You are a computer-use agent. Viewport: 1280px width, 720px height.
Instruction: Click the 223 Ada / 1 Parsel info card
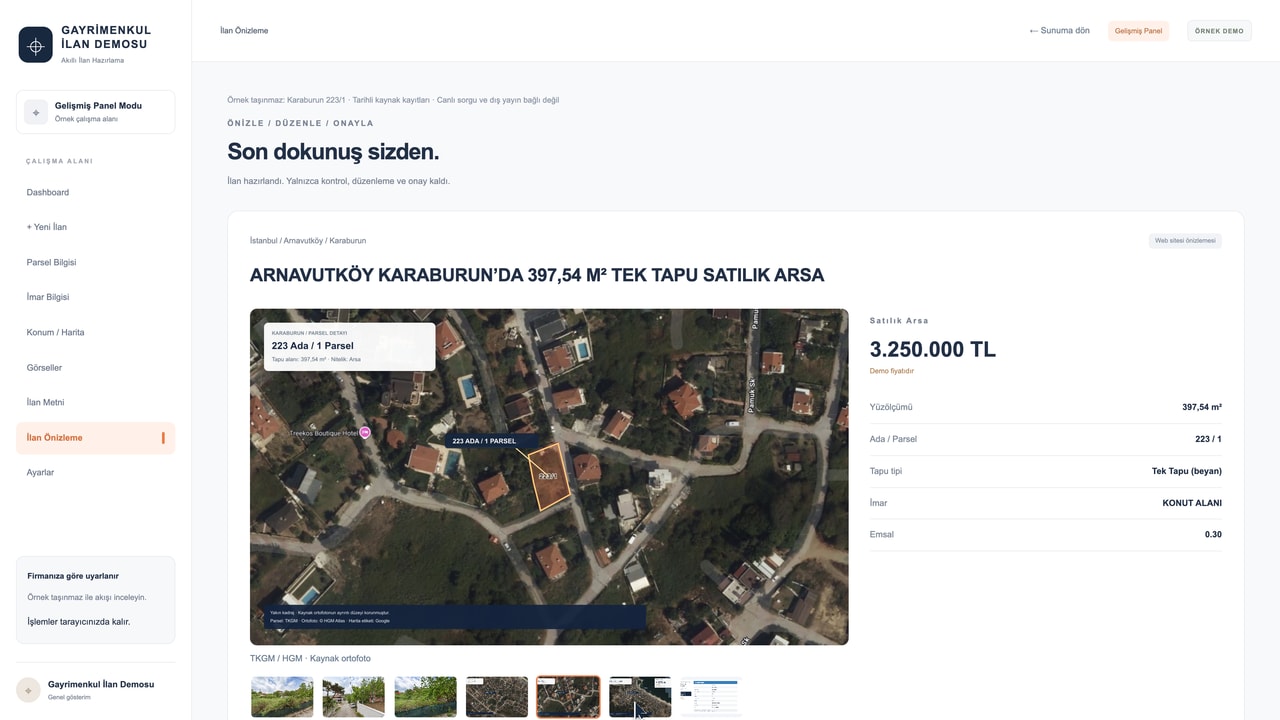pyautogui.click(x=349, y=347)
